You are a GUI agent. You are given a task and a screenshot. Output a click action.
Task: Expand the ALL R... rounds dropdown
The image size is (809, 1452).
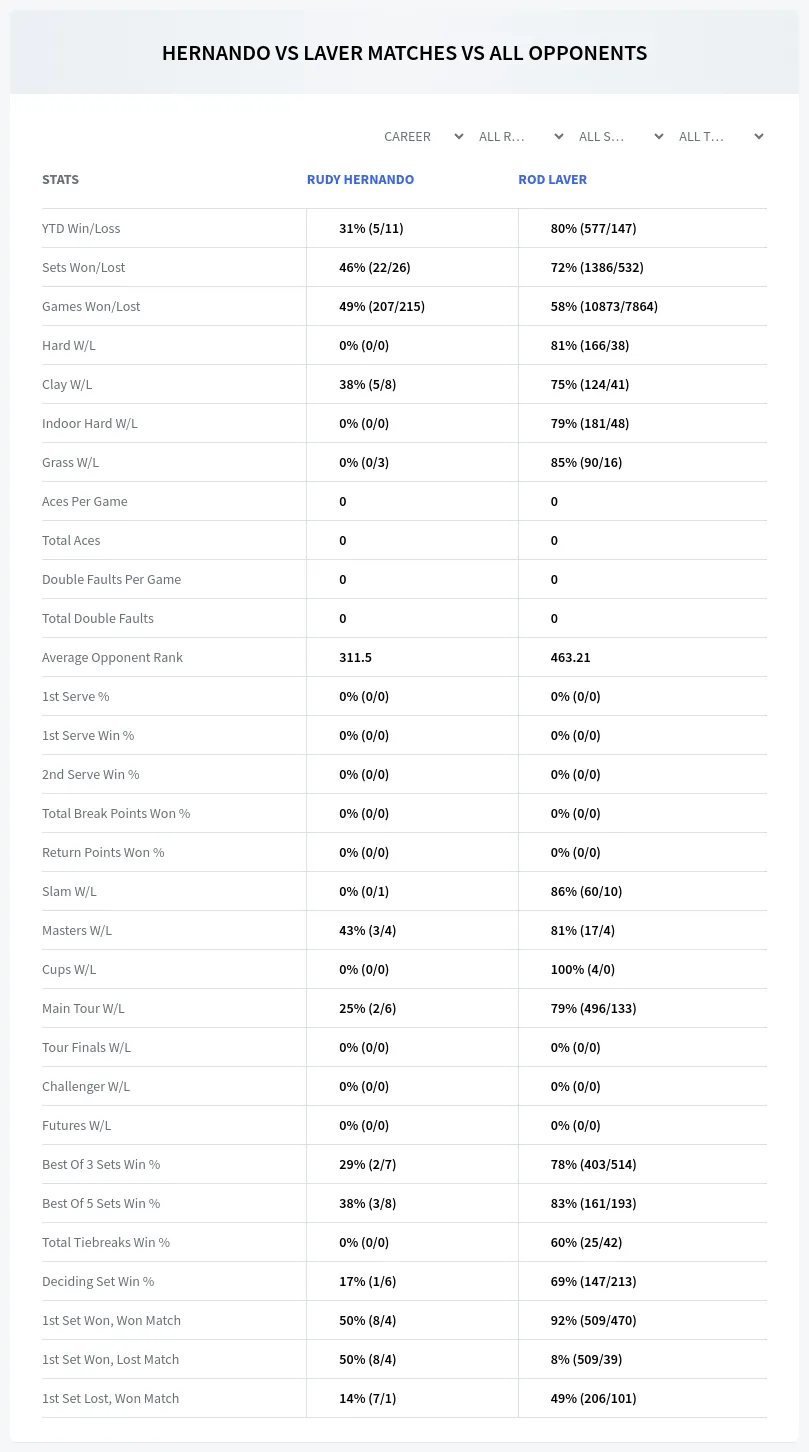522,136
